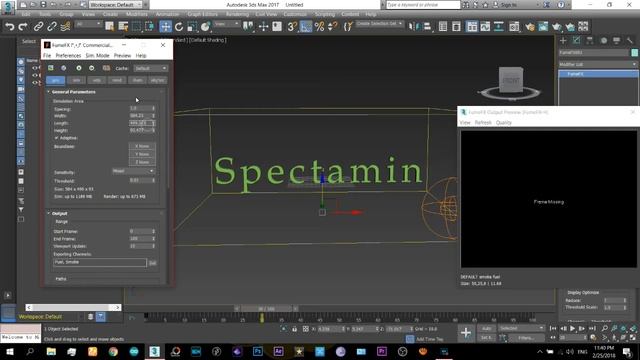Open FumeFX Cache dropdown

pos(150,68)
